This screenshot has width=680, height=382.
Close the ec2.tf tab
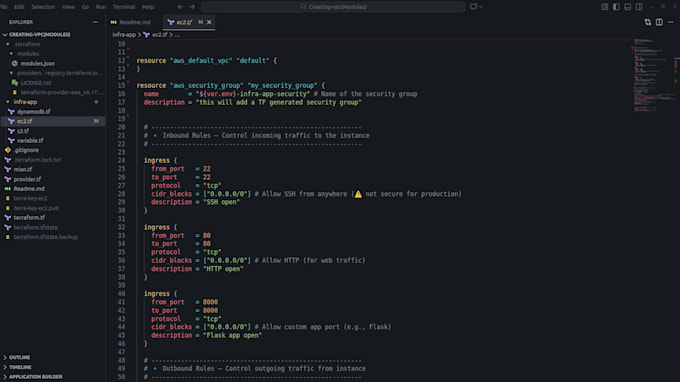[209, 22]
